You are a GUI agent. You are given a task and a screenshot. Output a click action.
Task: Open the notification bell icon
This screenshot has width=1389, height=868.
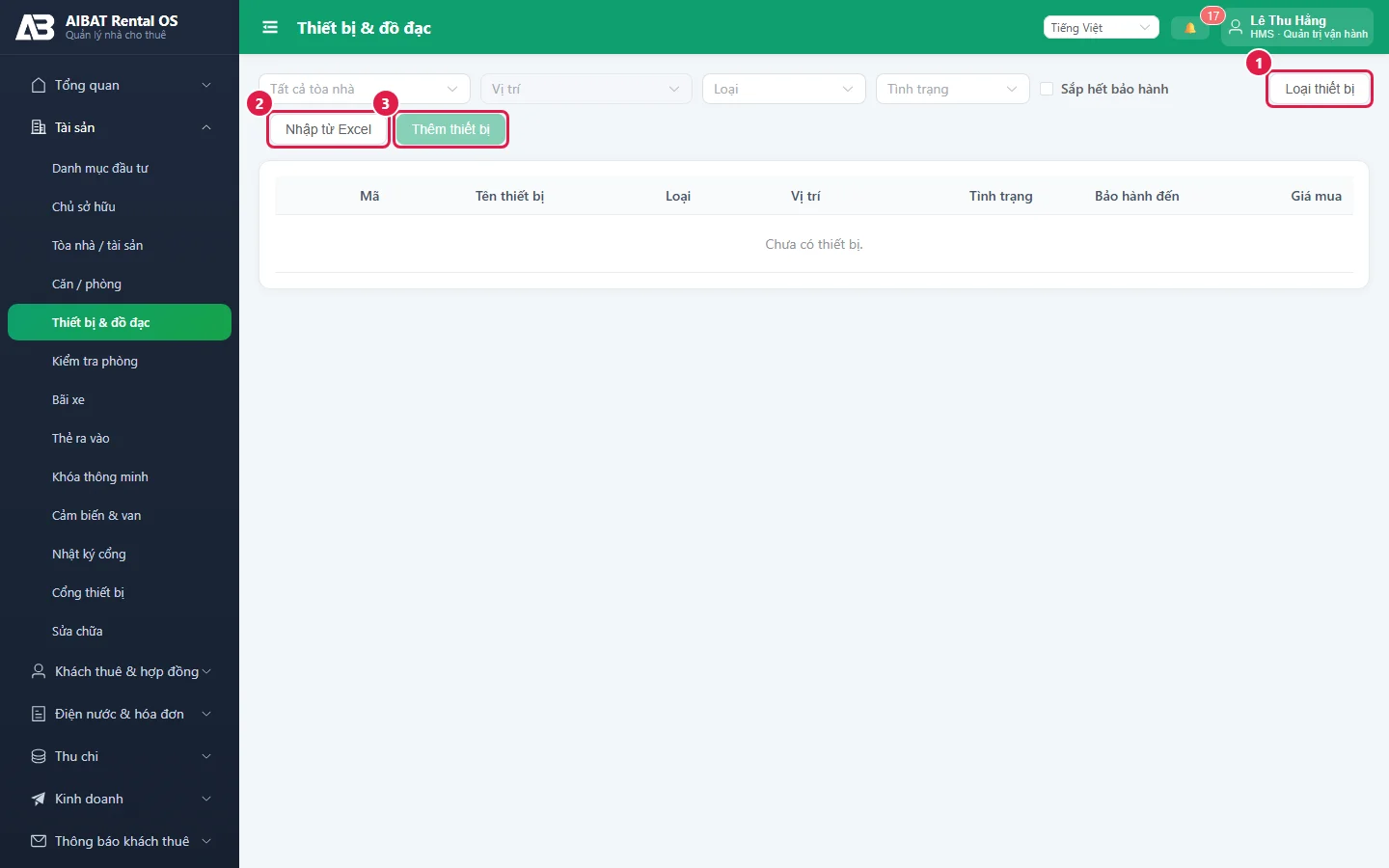tap(1190, 28)
